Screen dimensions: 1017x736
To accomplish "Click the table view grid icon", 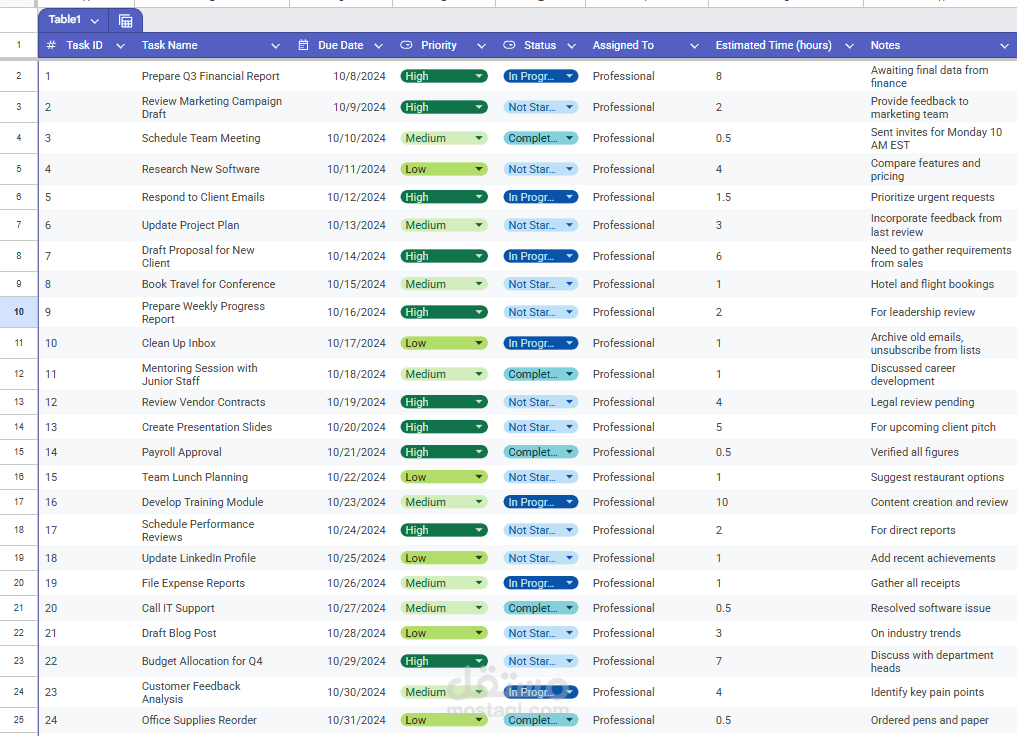I will [126, 21].
